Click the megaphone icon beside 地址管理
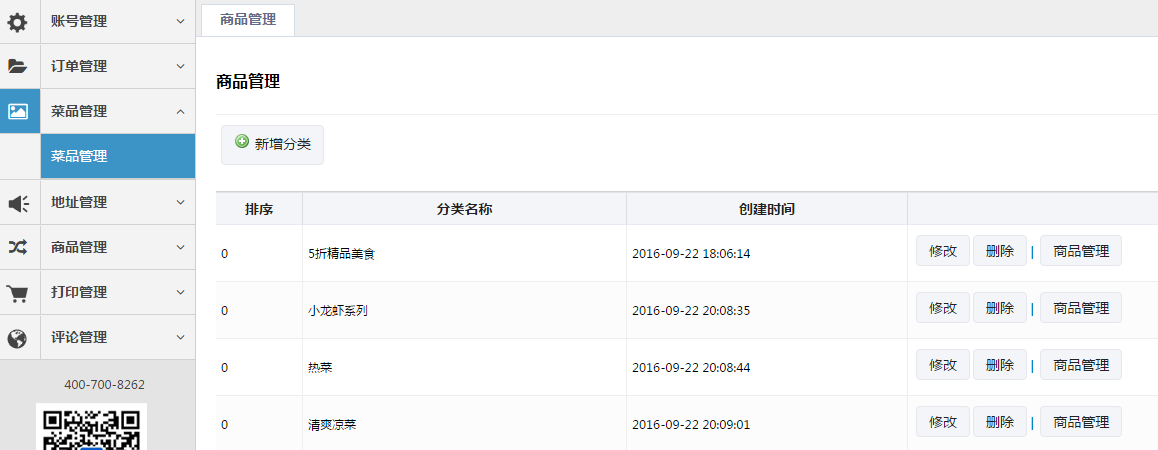1158x450 pixels. pos(18,202)
